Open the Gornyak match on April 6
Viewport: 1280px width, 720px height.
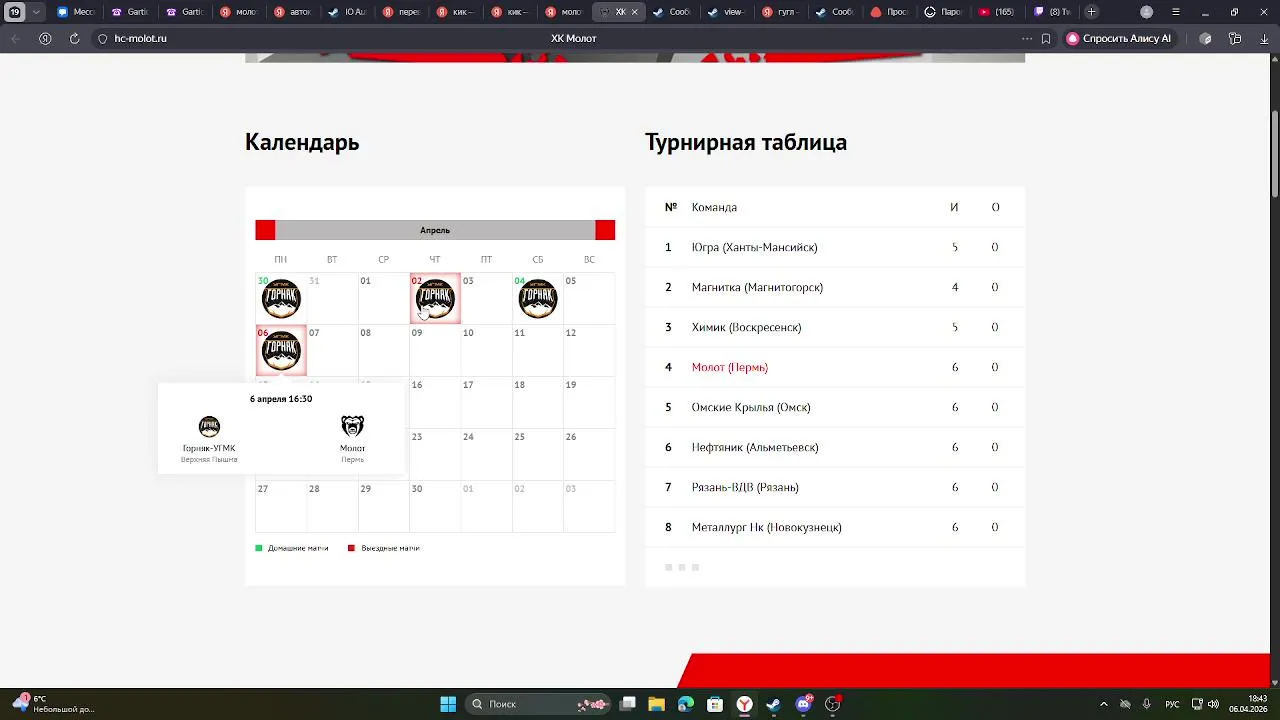click(x=281, y=351)
